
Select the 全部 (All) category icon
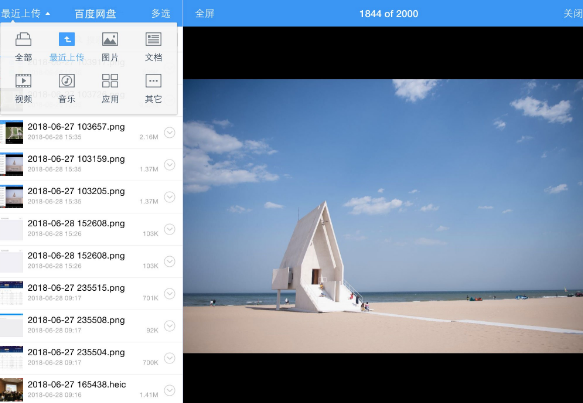point(23,39)
